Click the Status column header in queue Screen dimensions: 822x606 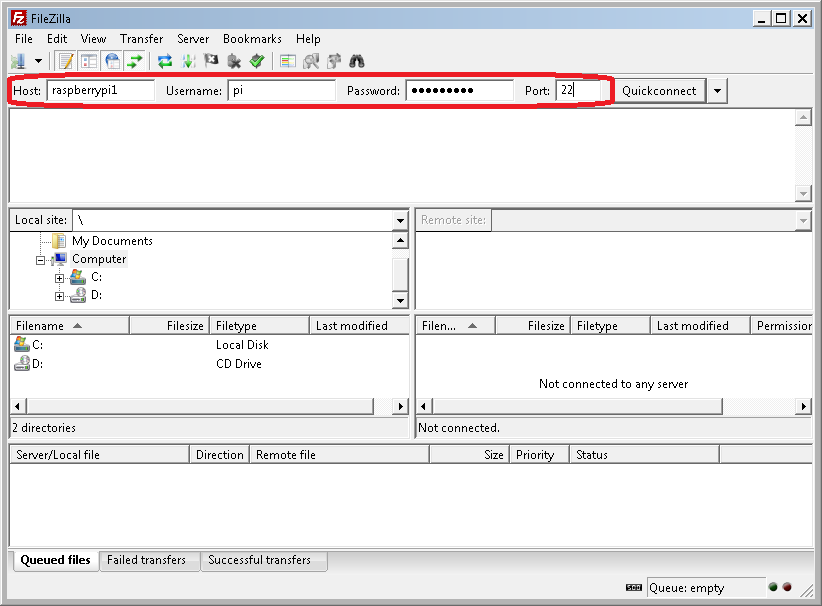click(644, 454)
